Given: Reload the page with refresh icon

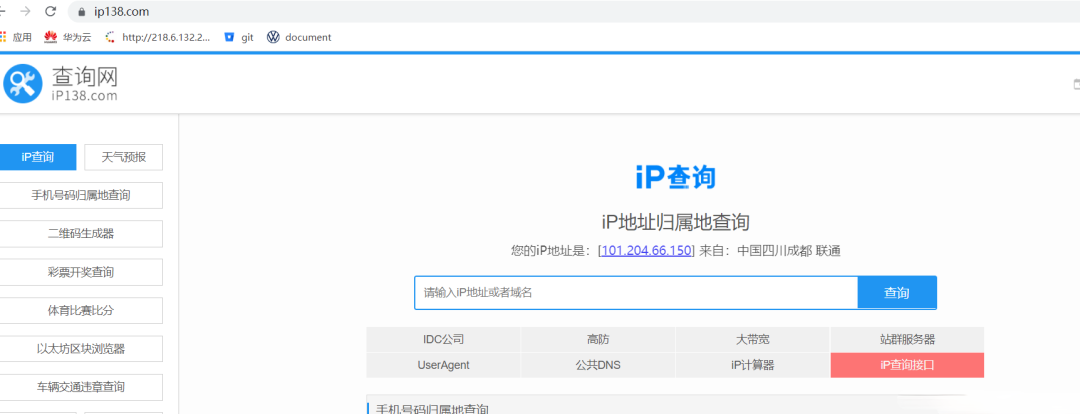Looking at the screenshot, I should click(x=50, y=12).
